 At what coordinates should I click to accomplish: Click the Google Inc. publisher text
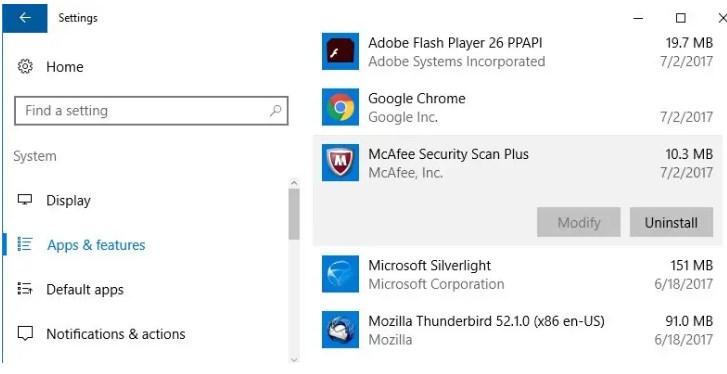403,117
